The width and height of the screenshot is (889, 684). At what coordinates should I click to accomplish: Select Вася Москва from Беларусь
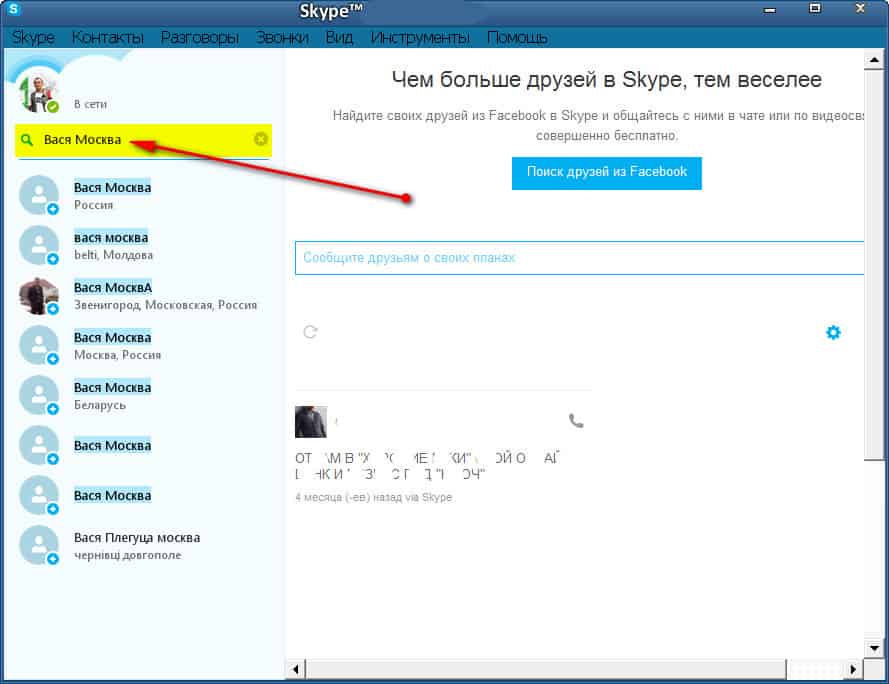[x=143, y=395]
